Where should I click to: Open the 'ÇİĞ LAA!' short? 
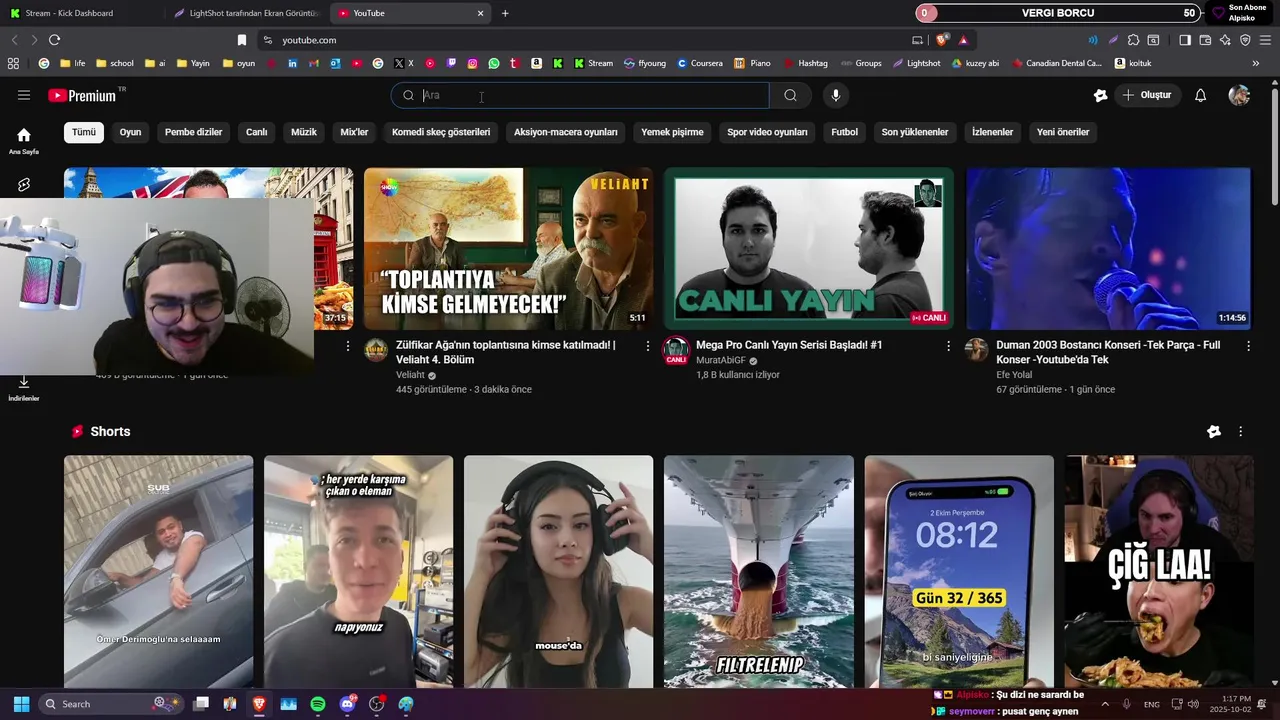click(x=1159, y=572)
